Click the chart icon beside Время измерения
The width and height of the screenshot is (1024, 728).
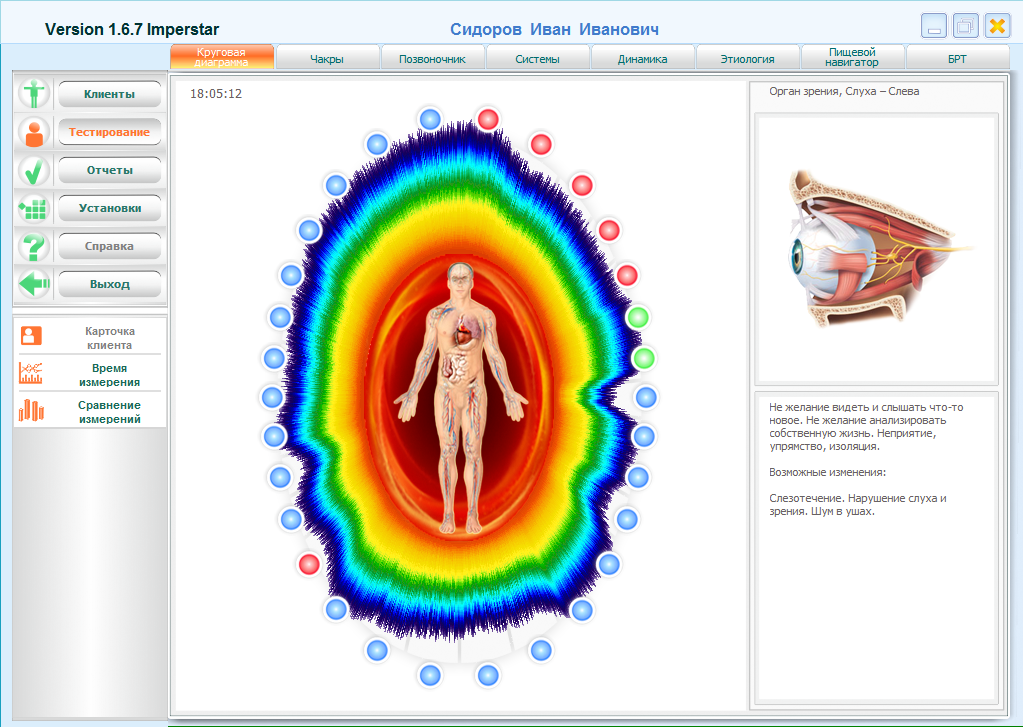(31, 373)
